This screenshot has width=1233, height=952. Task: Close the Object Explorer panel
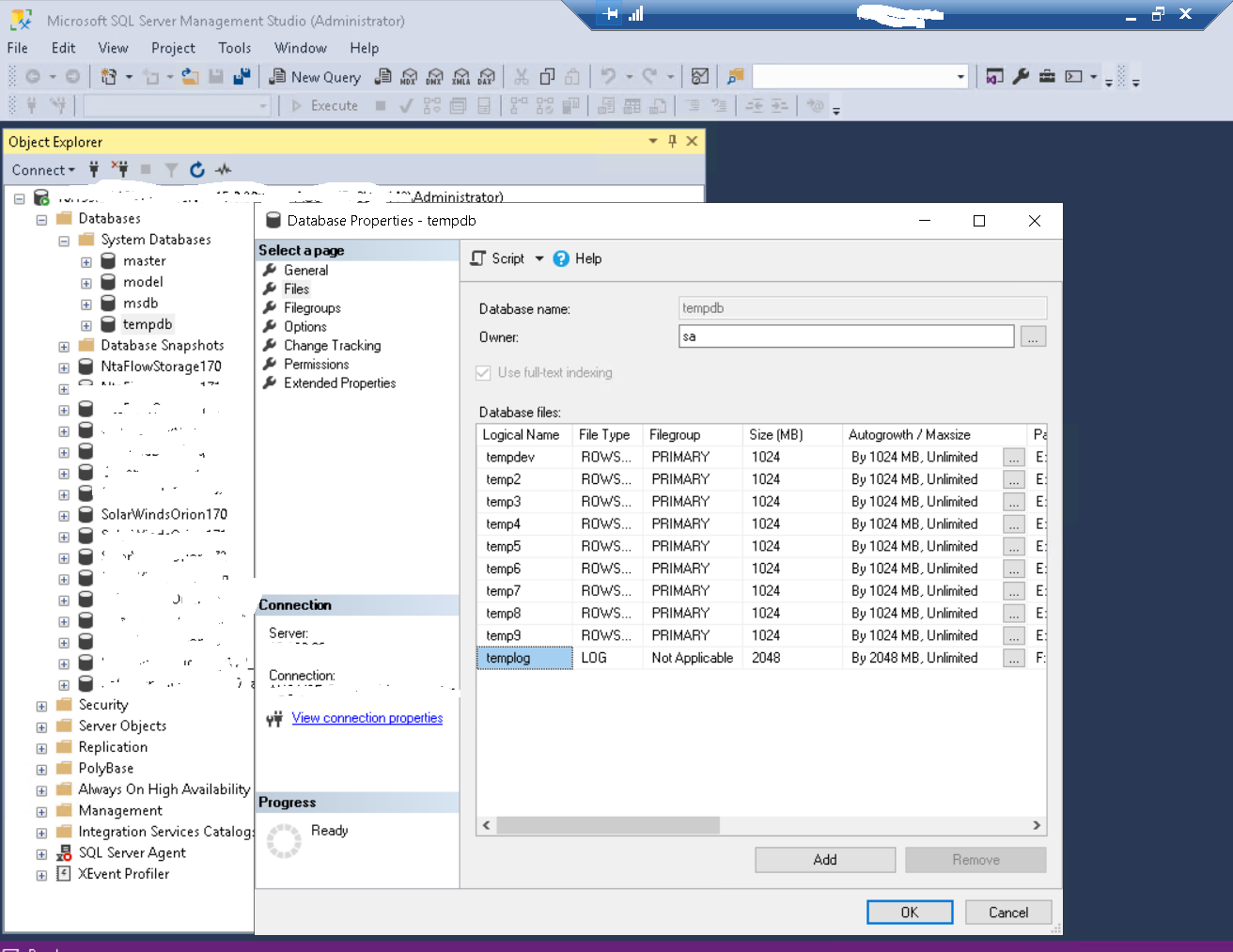click(692, 141)
